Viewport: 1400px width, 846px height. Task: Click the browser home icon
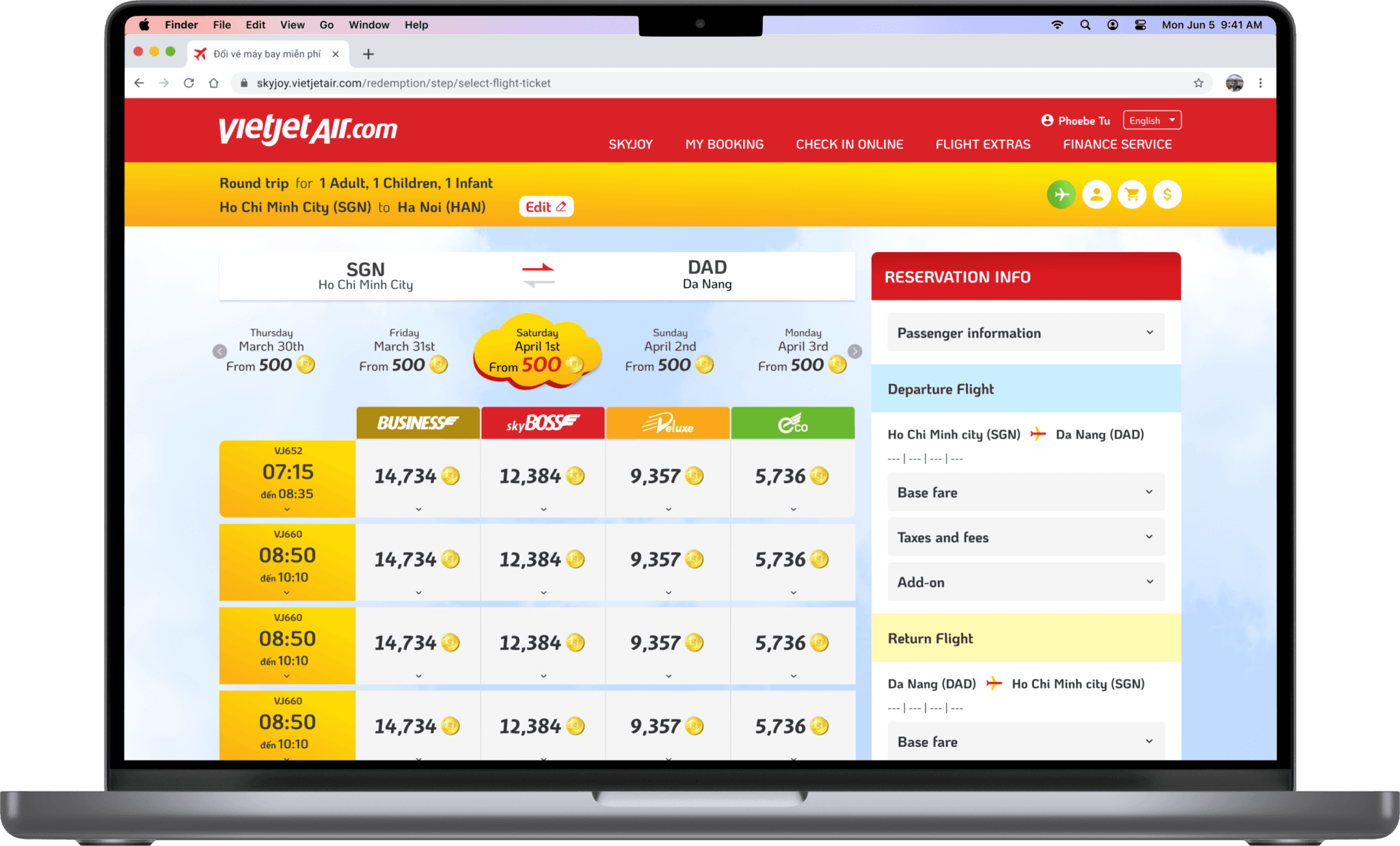point(213,83)
